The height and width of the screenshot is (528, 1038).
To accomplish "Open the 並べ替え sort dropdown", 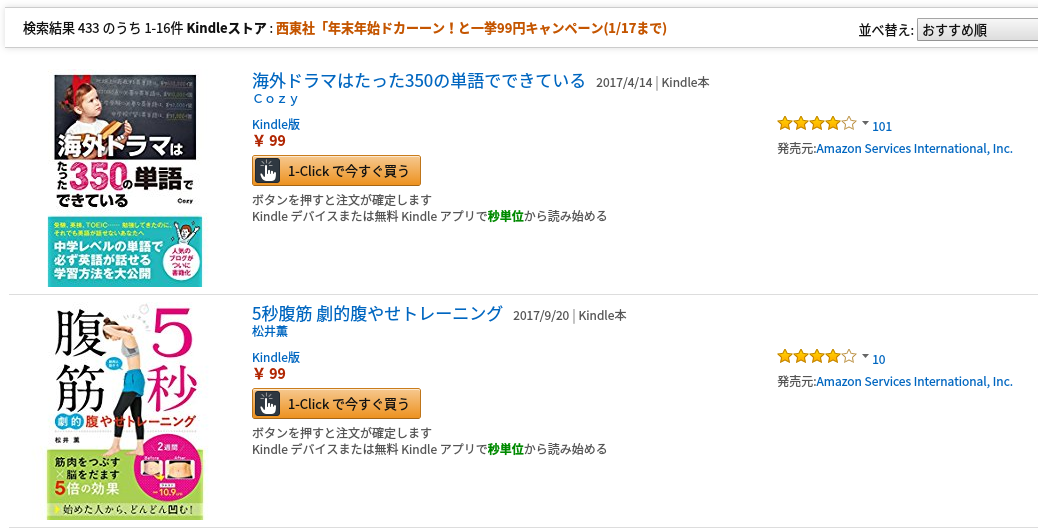I will pyautogui.click(x=977, y=30).
